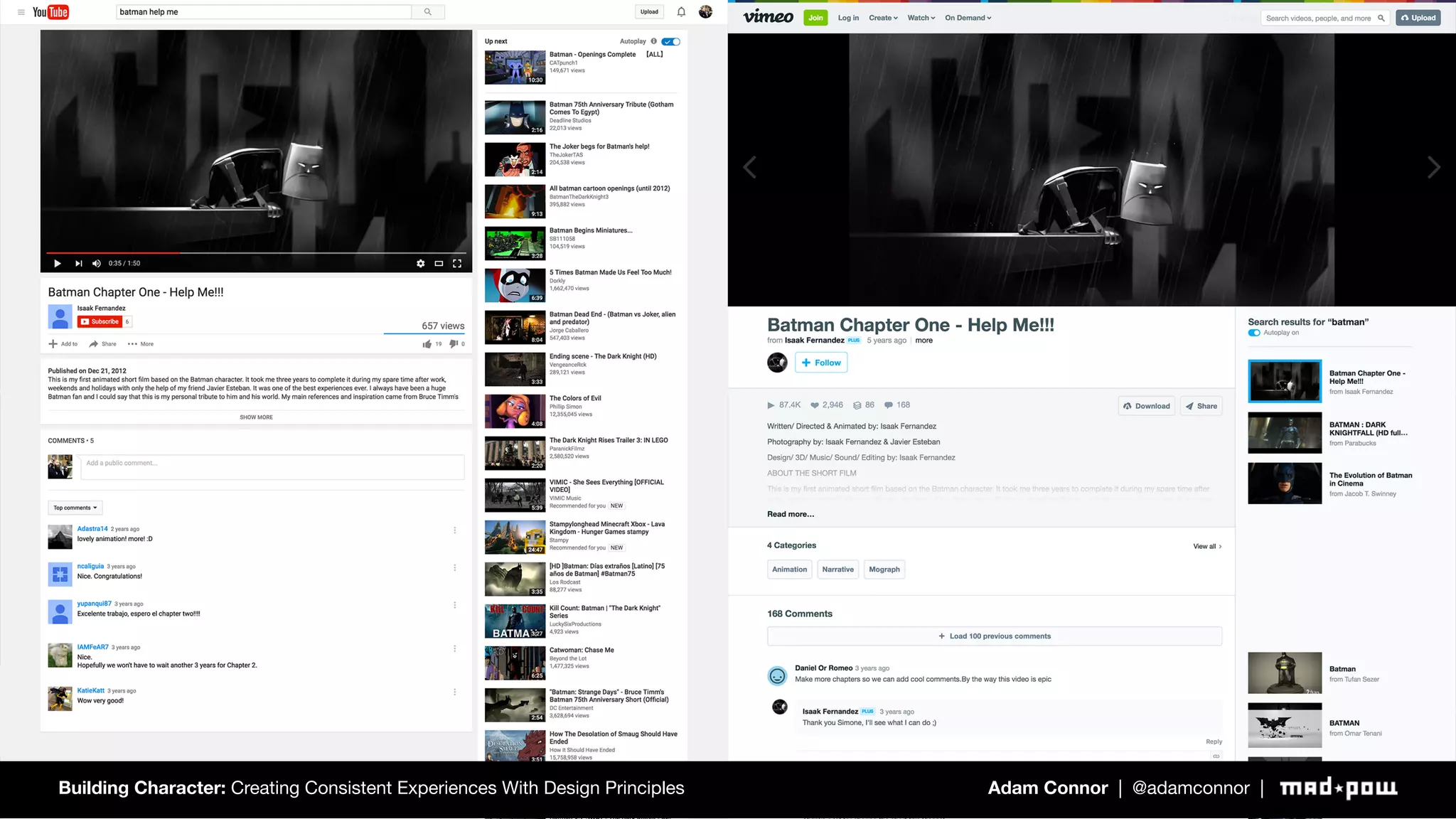Open the Vimeo Watch menu
Image resolution: width=1456 pixels, height=819 pixels.
(921, 18)
